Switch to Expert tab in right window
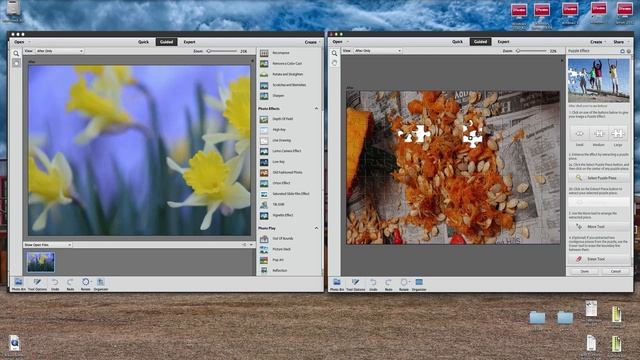The image size is (640, 360). [503, 42]
